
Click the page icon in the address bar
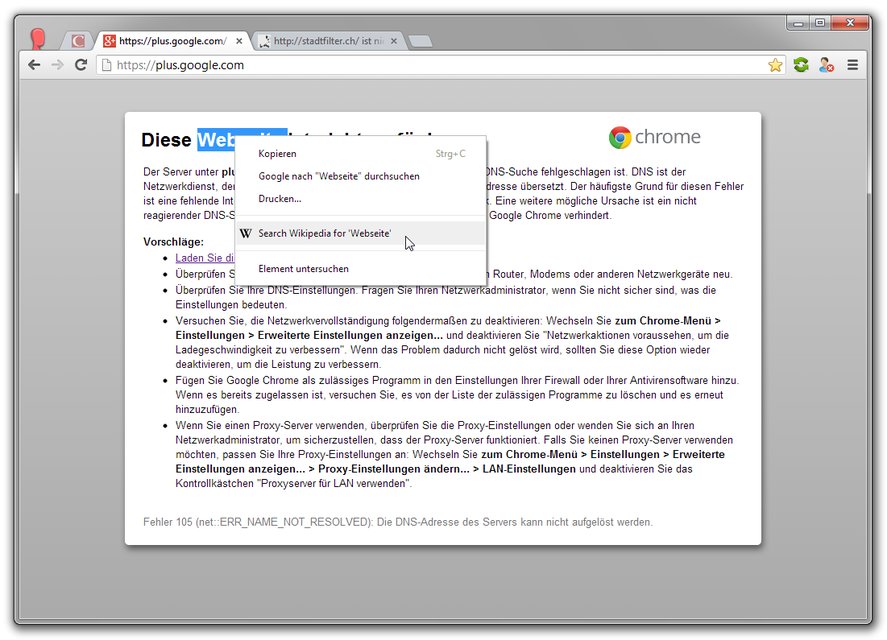[x=106, y=65]
